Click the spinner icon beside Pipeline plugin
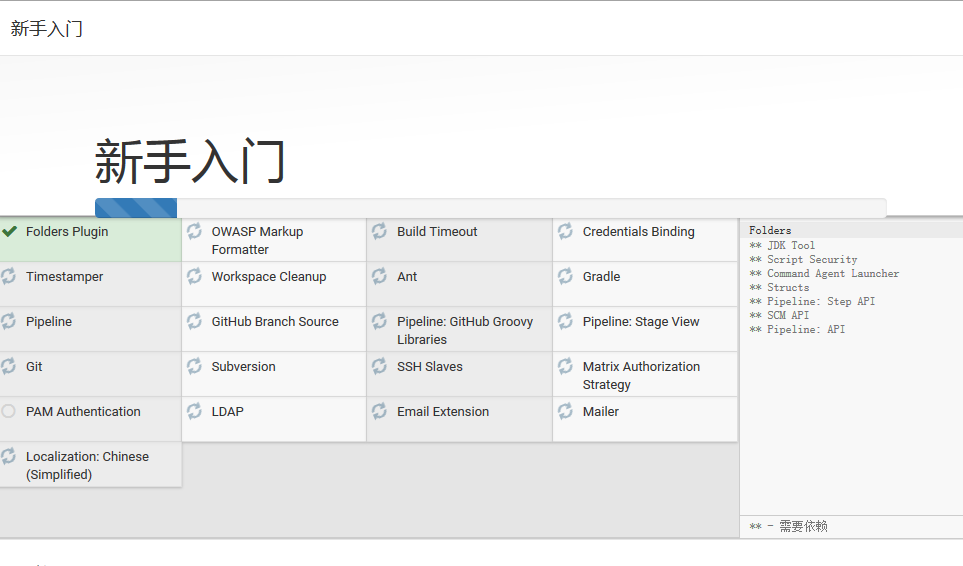Screen dimensions: 963x566 click(x=9, y=321)
